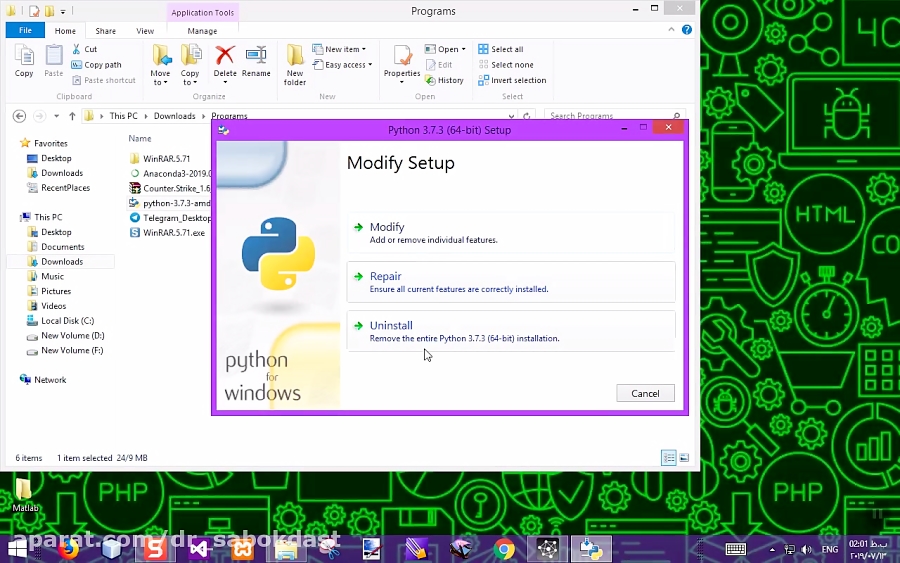
Task: Open Explorer Help with the question mark icon
Action: (x=686, y=30)
